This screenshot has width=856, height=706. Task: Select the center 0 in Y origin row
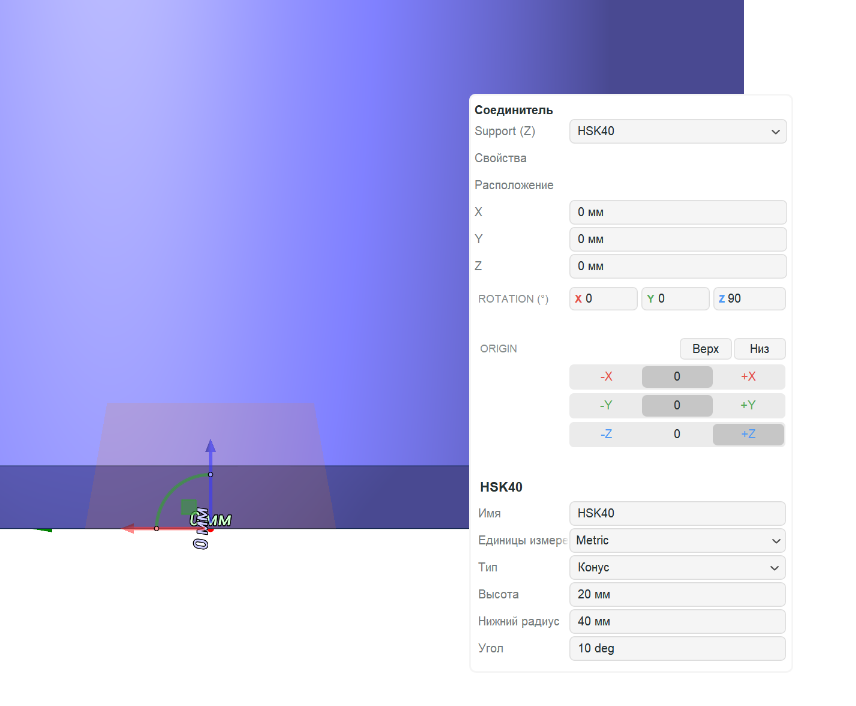point(677,406)
